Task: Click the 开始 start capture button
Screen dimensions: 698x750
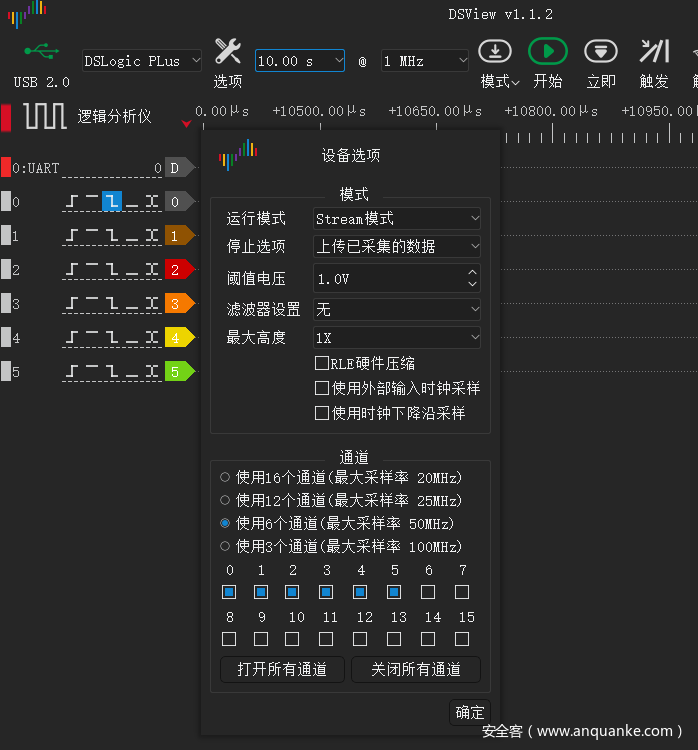Action: (x=547, y=52)
